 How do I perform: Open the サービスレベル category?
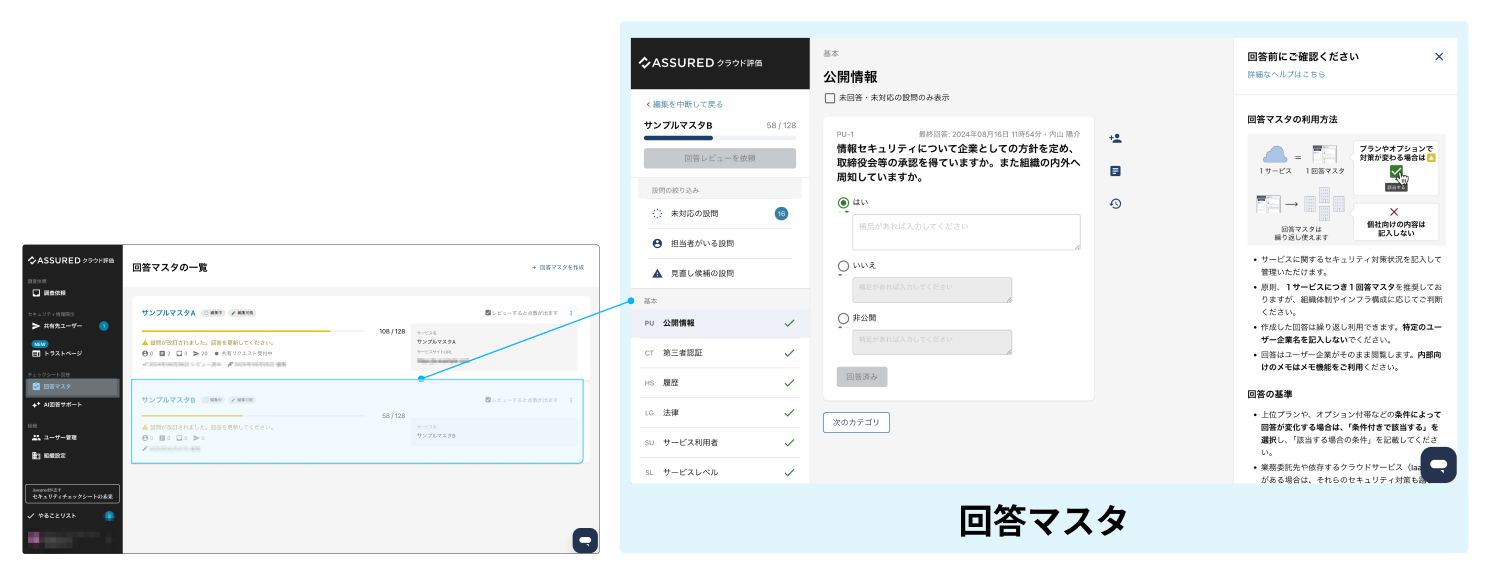tap(719, 472)
